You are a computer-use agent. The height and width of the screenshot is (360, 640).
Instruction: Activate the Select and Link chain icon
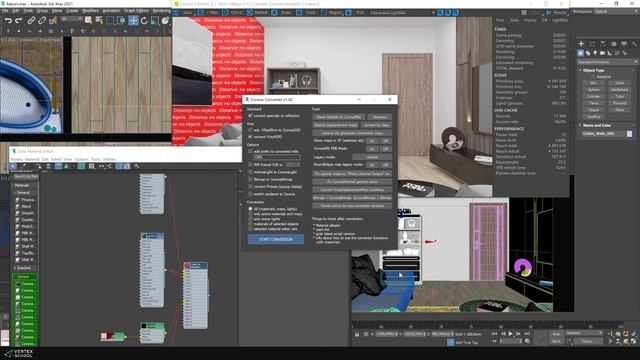pos(31,20)
